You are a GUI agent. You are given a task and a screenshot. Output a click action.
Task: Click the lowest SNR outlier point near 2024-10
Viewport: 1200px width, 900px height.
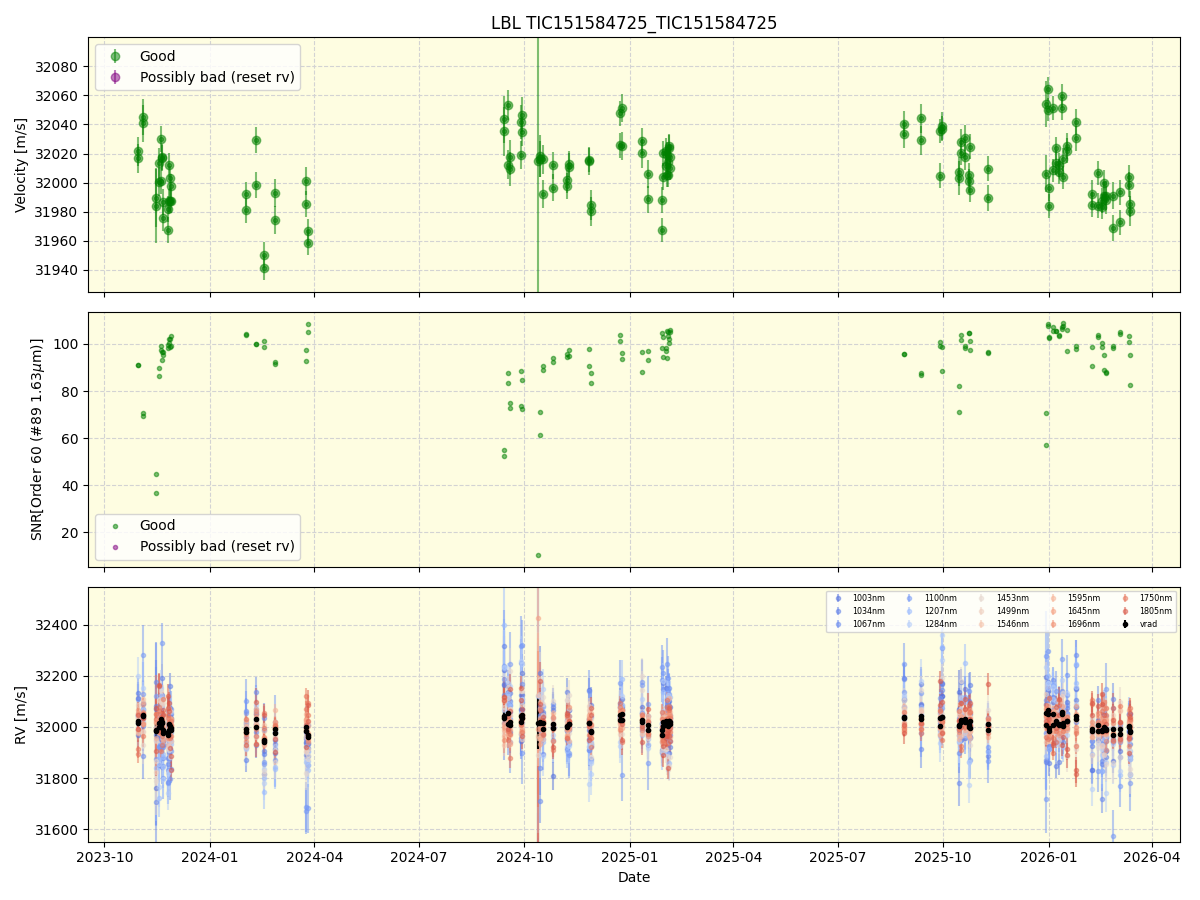538,555
